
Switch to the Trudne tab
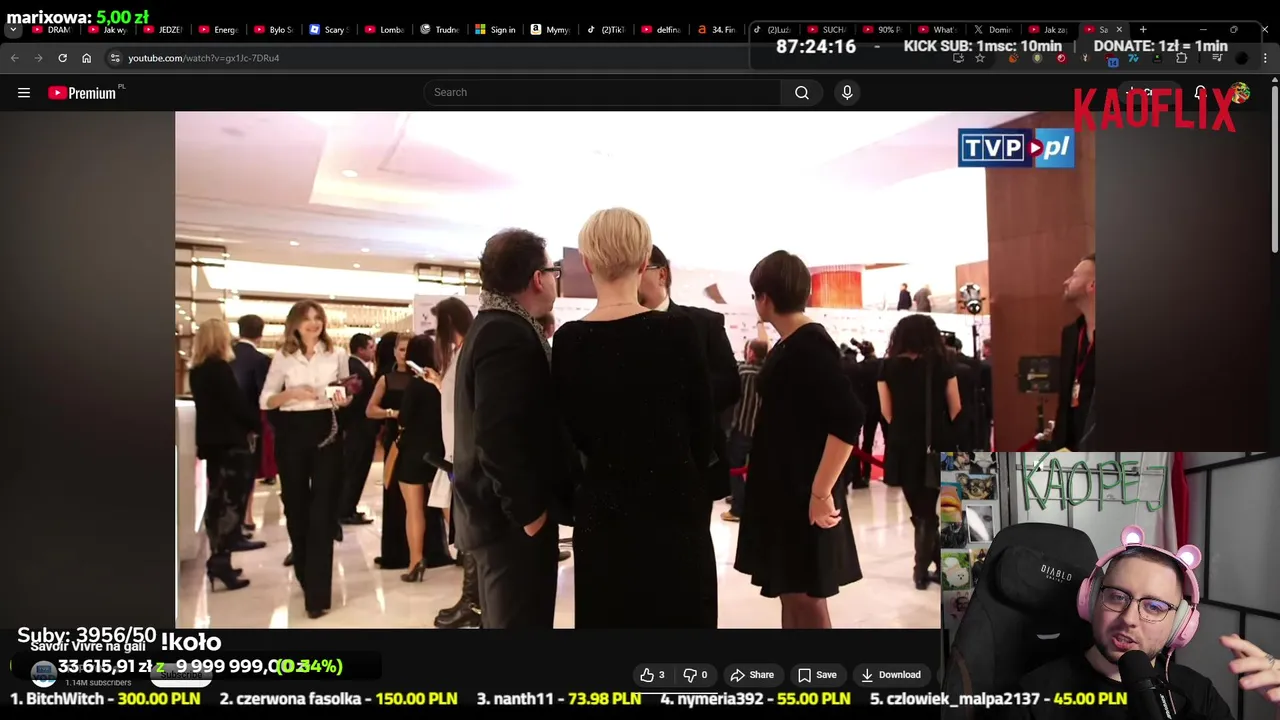[439, 30]
